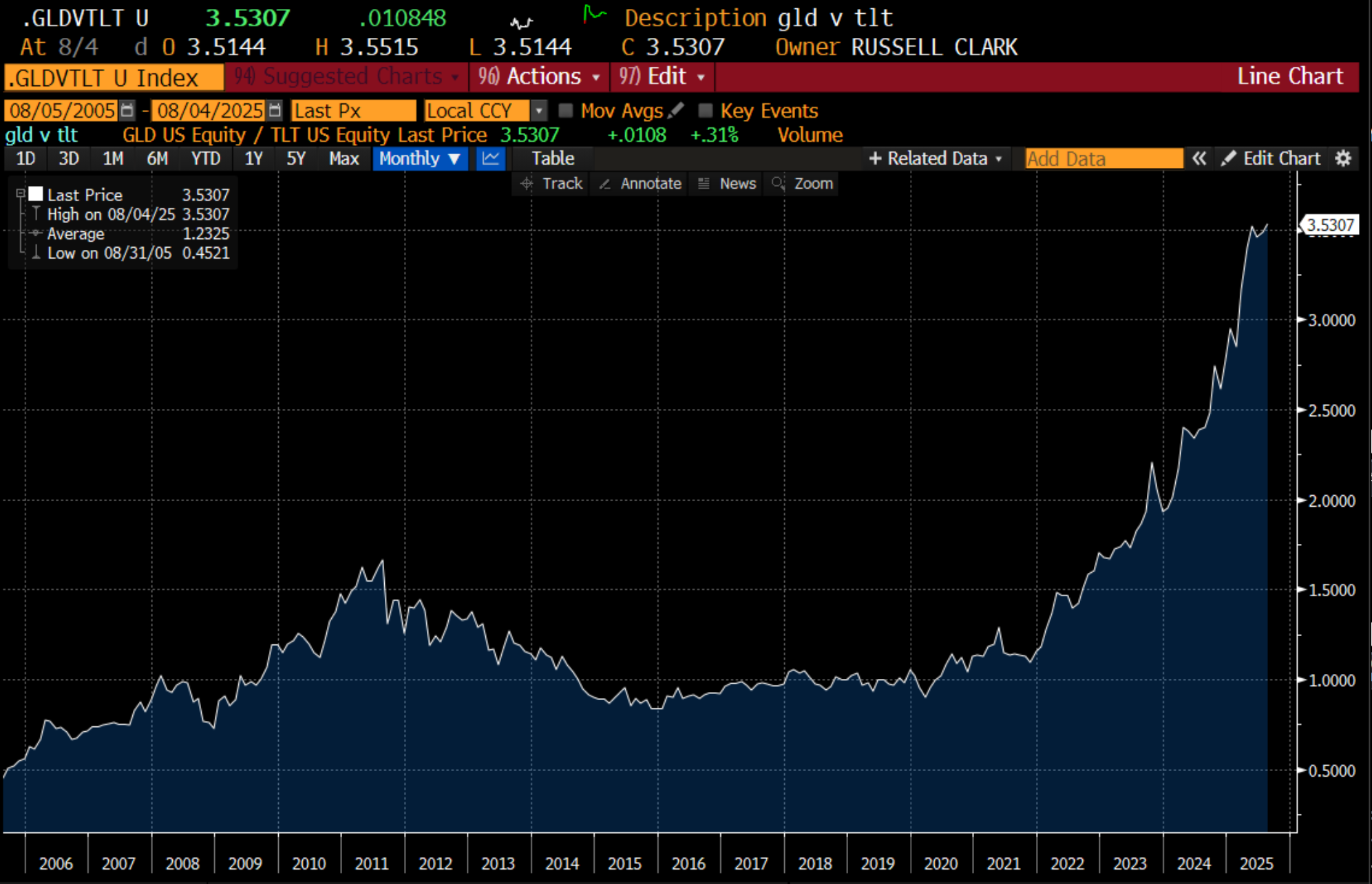Activate the Zoom magnifier tool

[x=803, y=184]
